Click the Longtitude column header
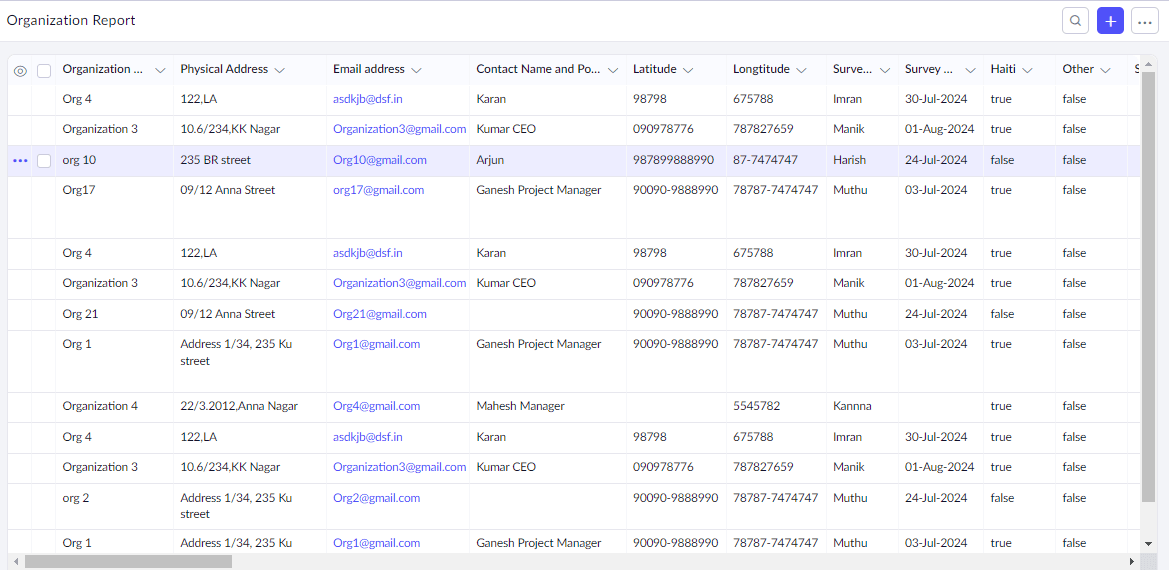 pyautogui.click(x=760, y=70)
